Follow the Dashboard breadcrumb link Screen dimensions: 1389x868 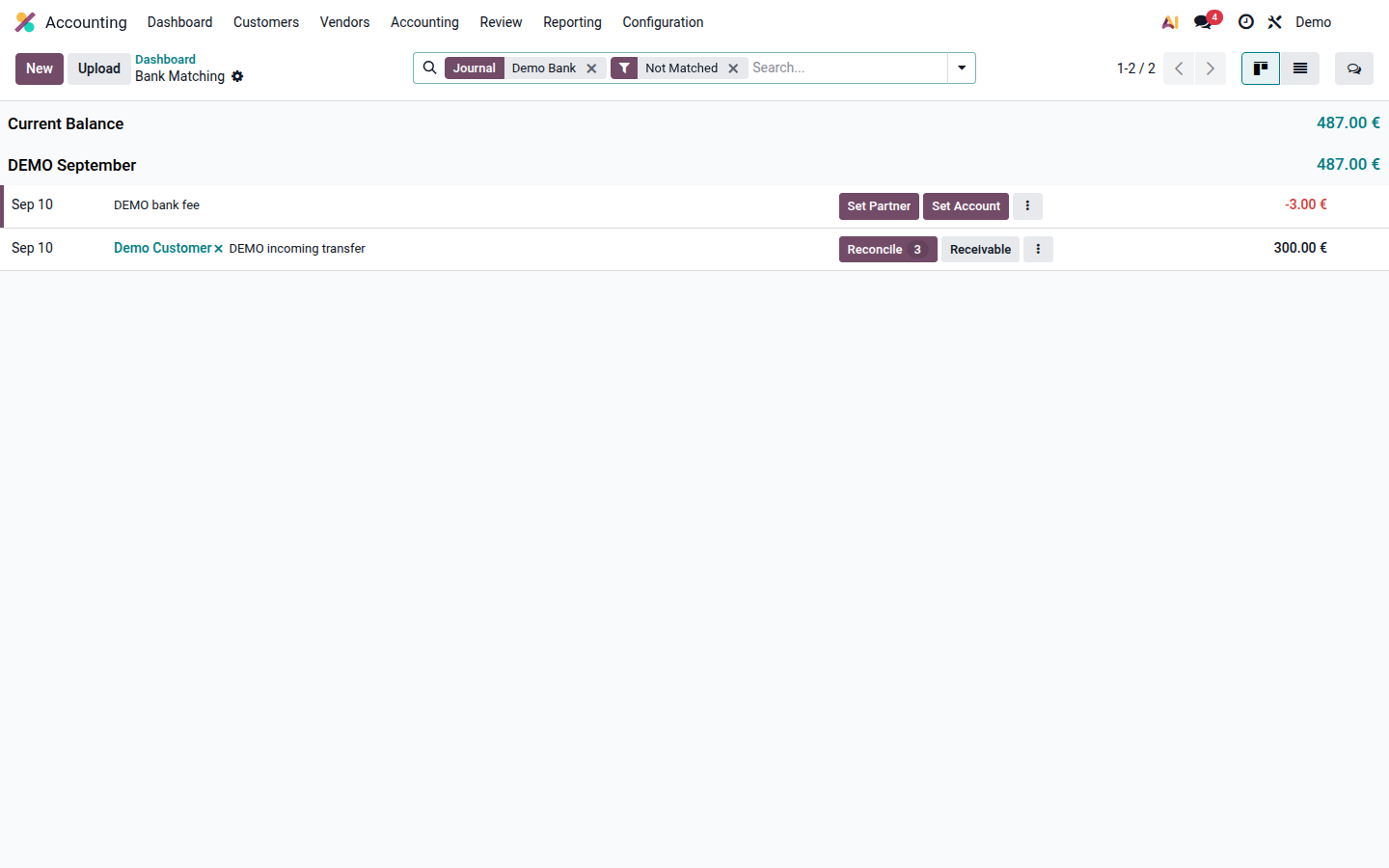tap(165, 60)
